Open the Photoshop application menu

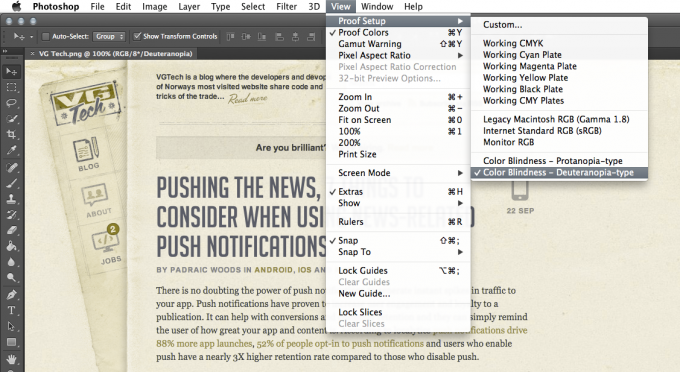[x=56, y=7]
